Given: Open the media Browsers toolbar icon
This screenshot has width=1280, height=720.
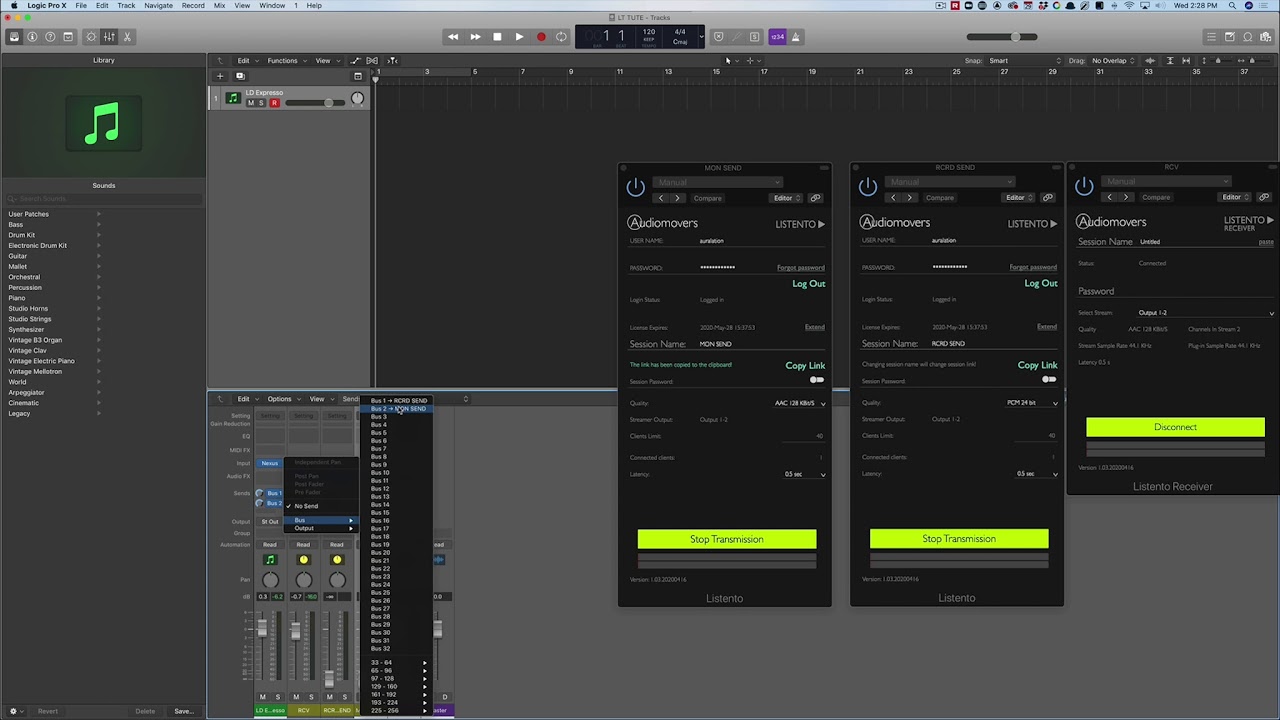Looking at the screenshot, I should 1265,37.
